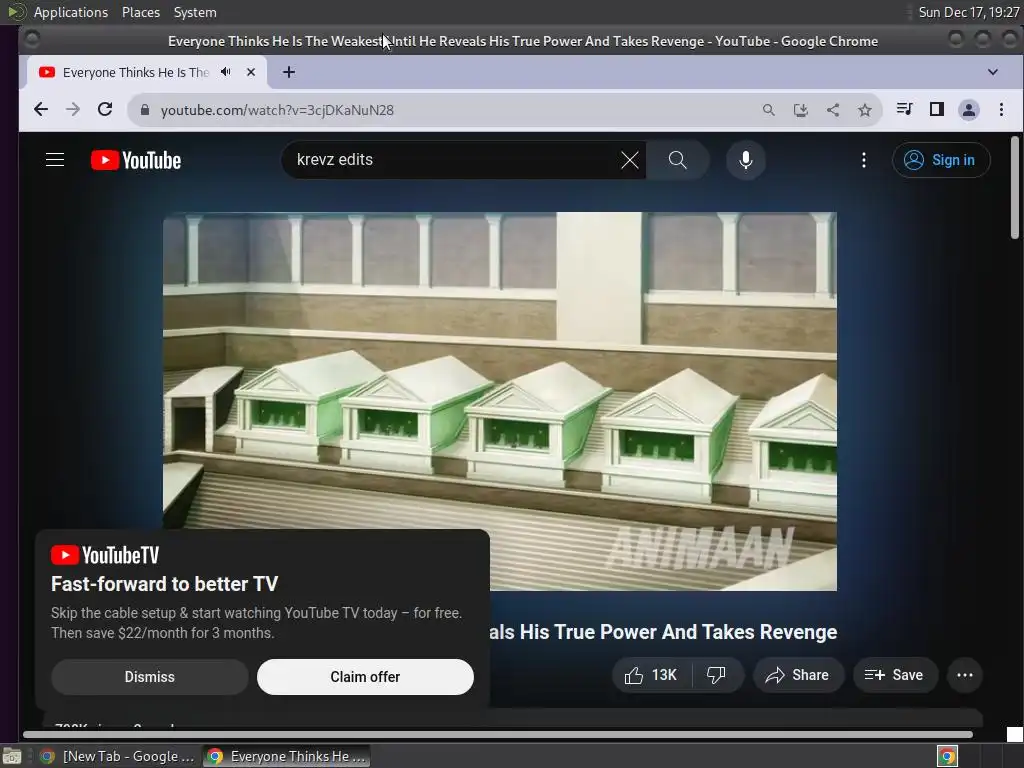Share this page from the address bar
This screenshot has width=1024, height=768.
click(x=833, y=110)
